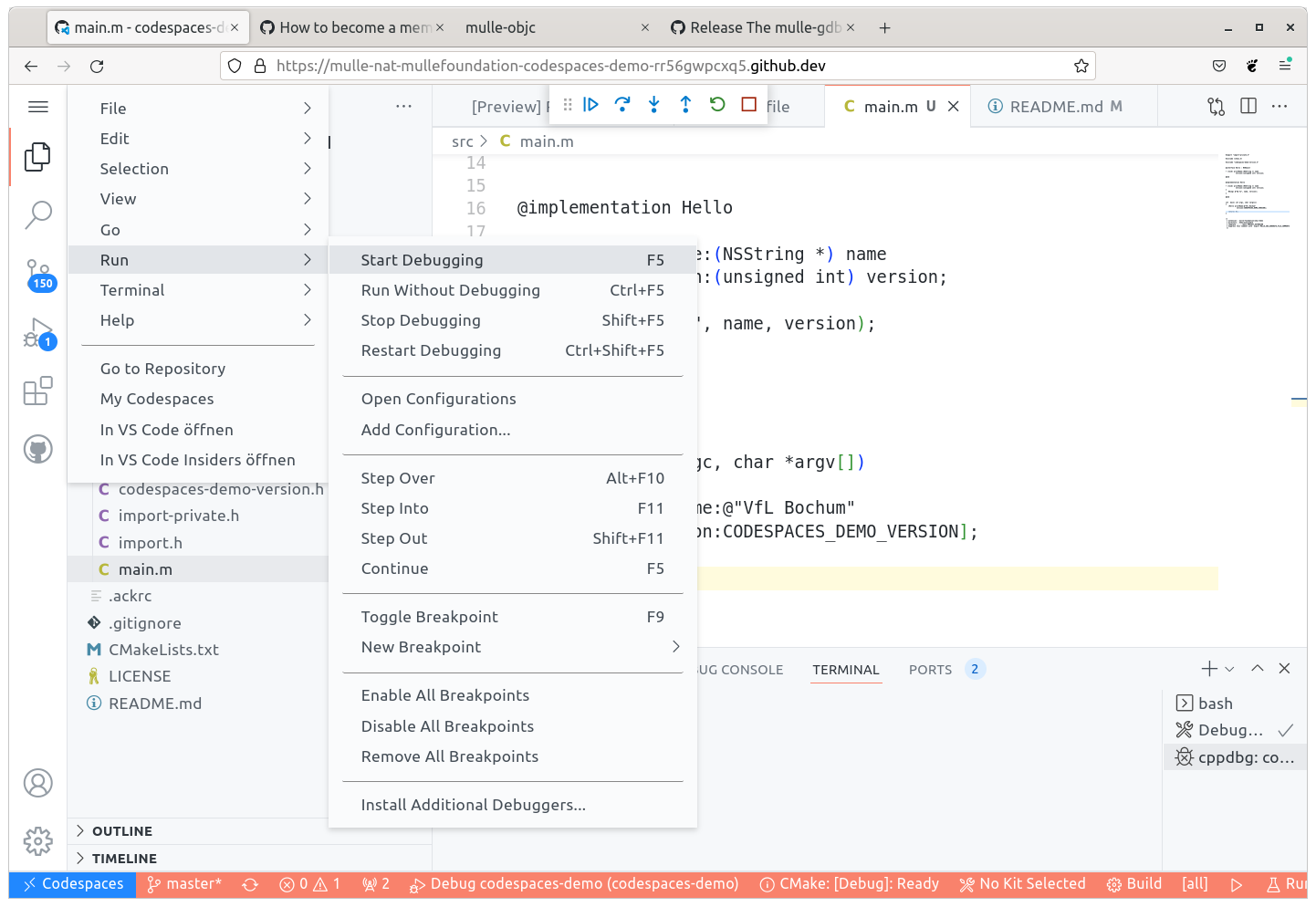
Task: Click the debug Continue button
Action: pyautogui.click(x=590, y=105)
